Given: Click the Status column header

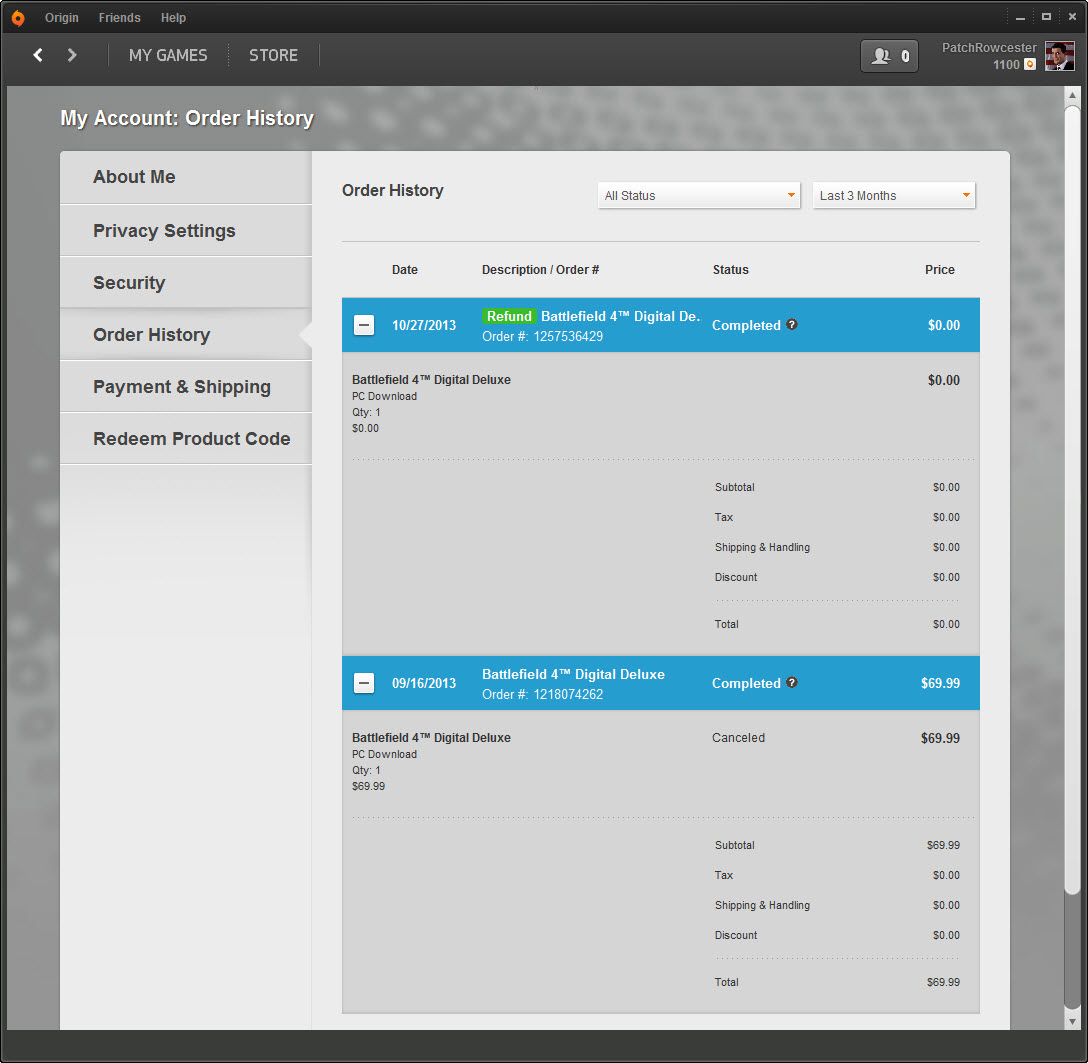Looking at the screenshot, I should (731, 270).
